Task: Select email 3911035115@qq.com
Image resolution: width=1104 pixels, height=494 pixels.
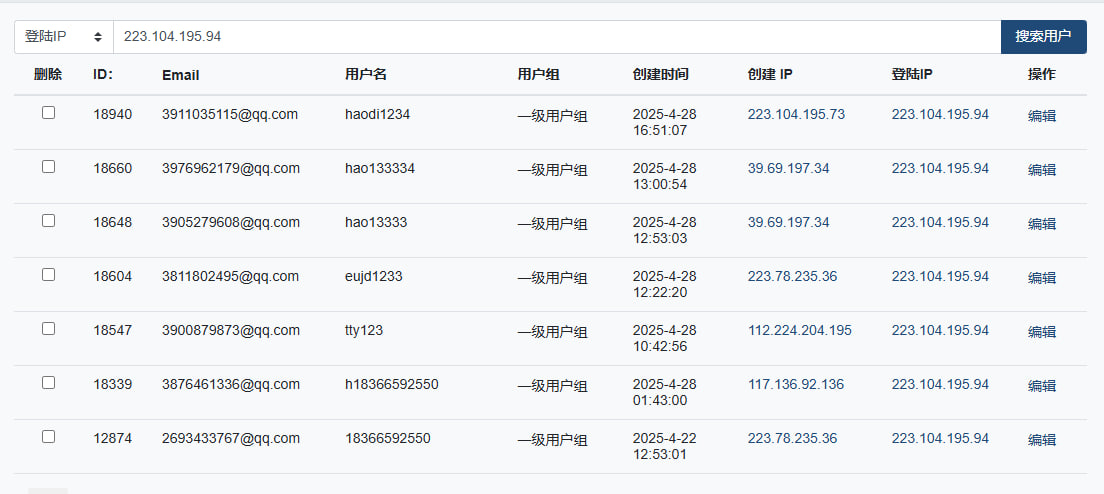Action: tap(230, 115)
